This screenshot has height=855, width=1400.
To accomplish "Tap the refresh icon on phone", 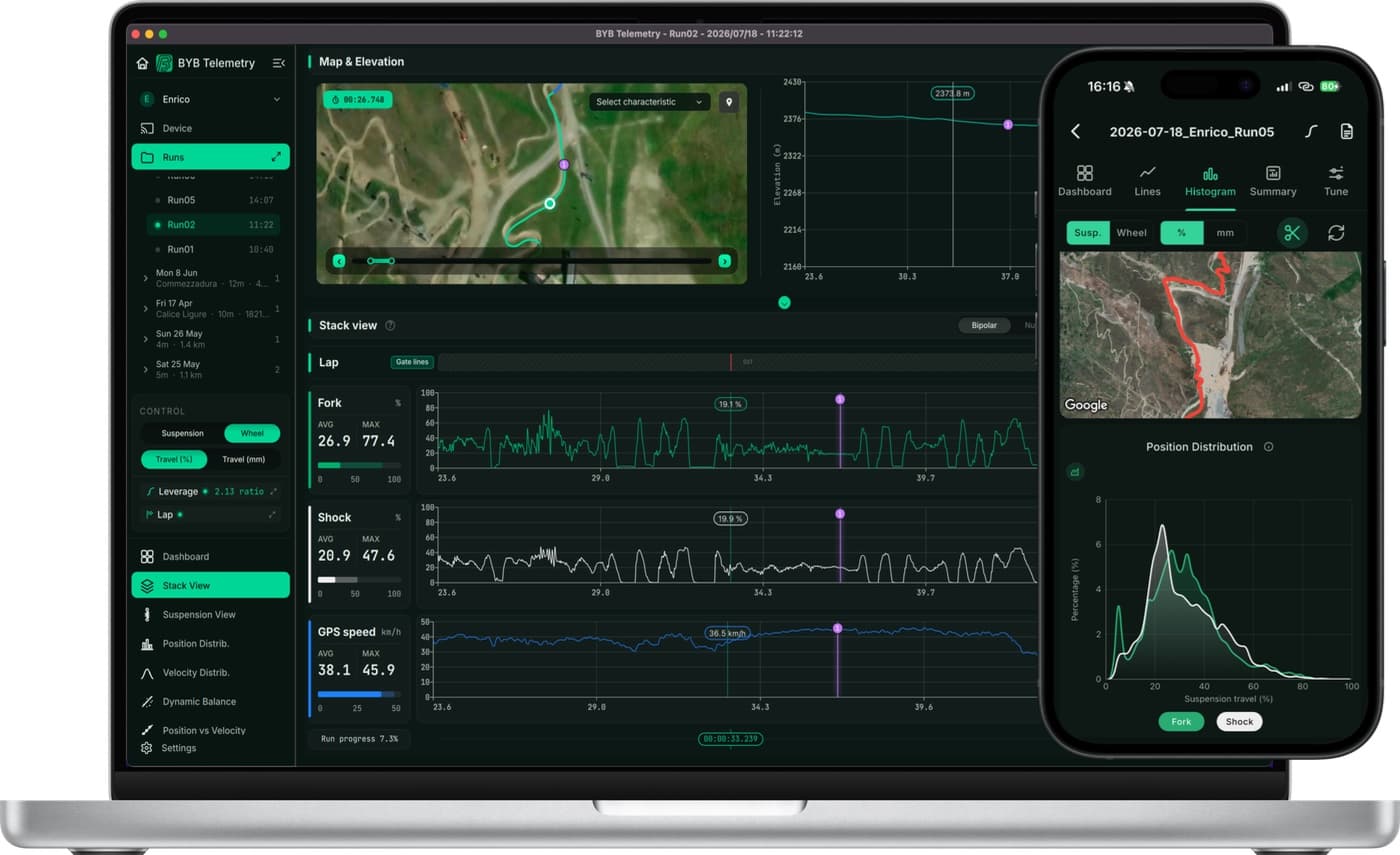I will [x=1336, y=233].
